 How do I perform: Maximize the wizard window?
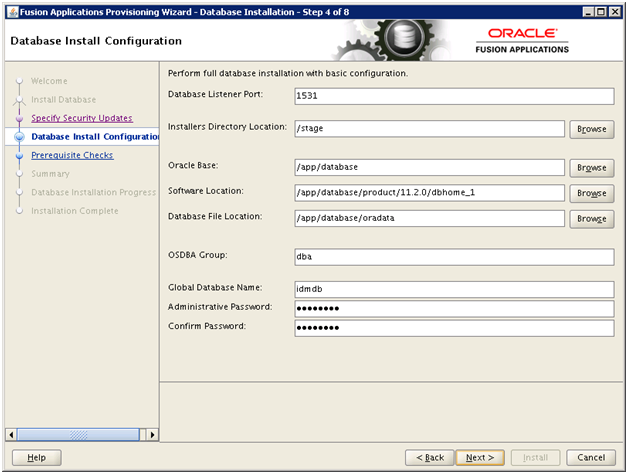click(x=601, y=12)
